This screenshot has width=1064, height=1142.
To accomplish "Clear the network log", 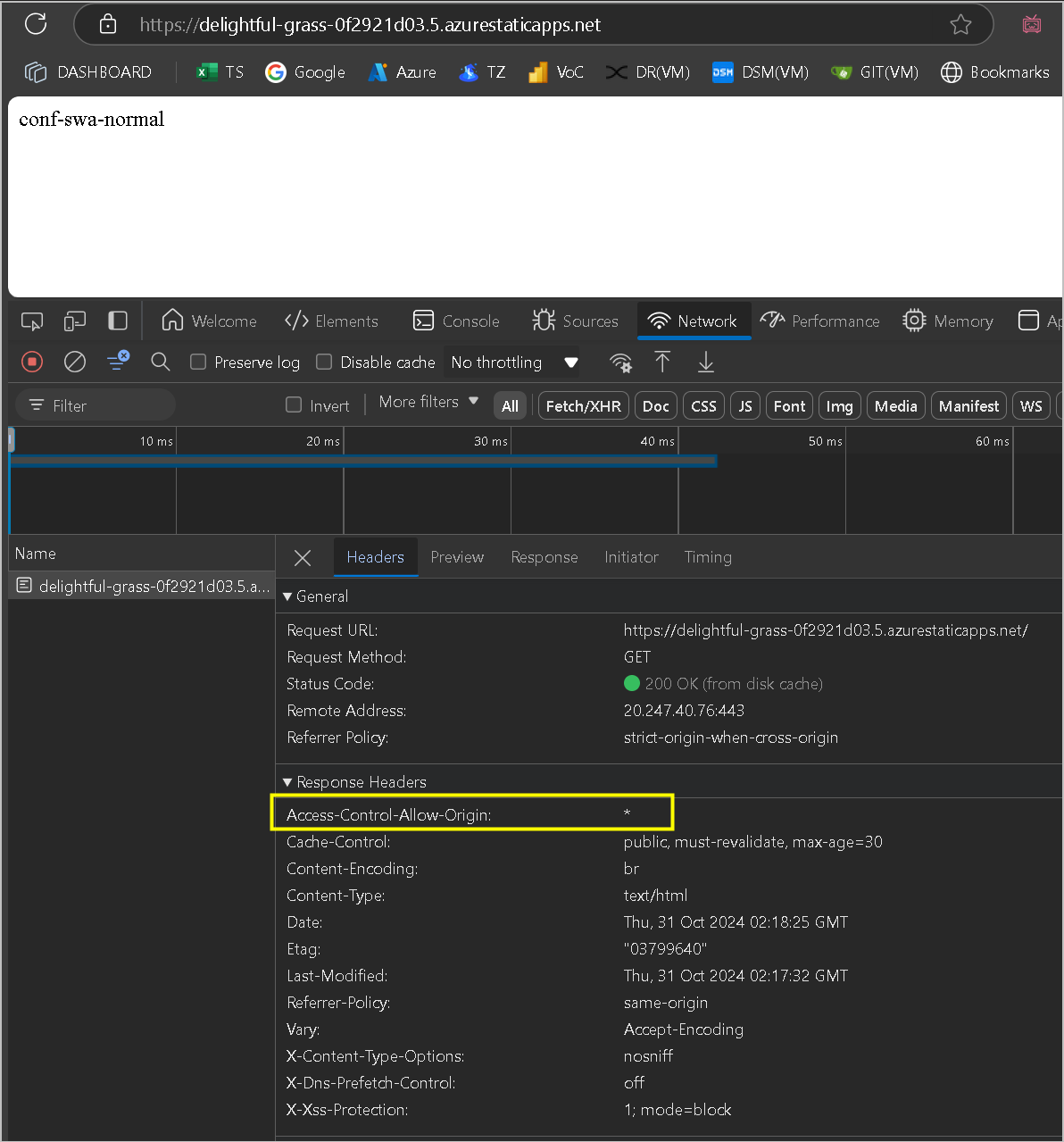I will 75,362.
